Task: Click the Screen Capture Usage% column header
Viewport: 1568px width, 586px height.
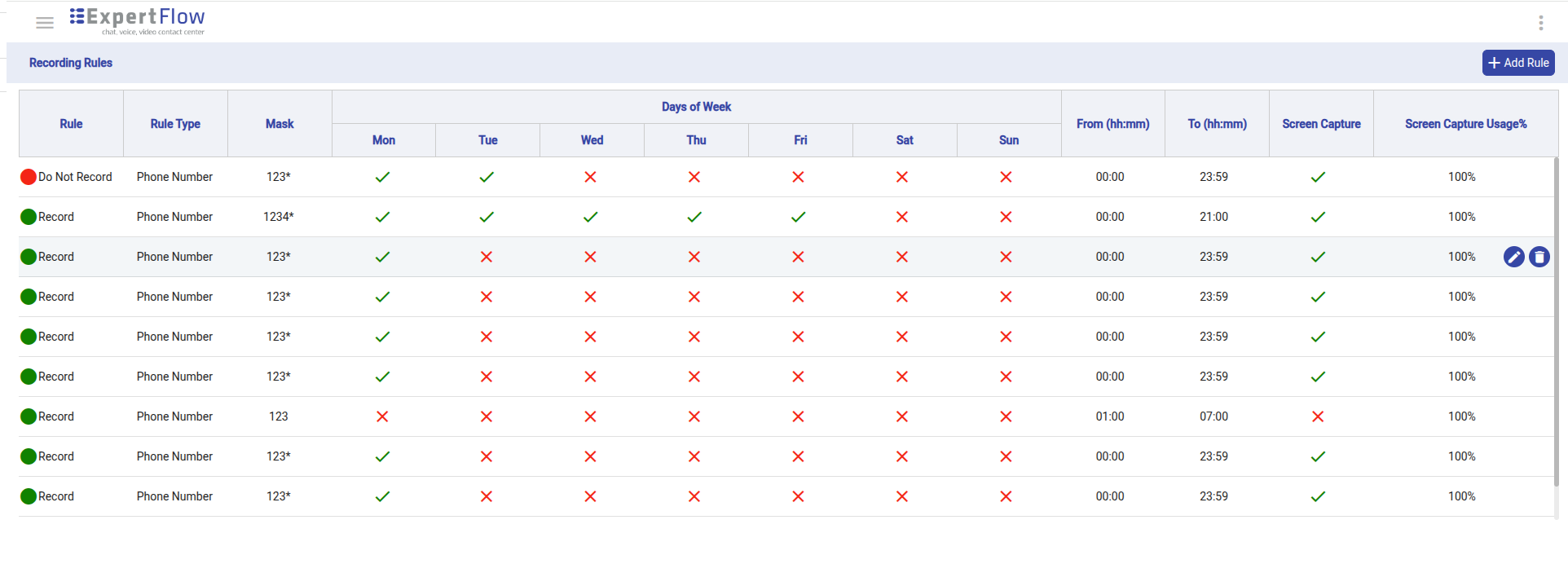Action: coord(1465,124)
